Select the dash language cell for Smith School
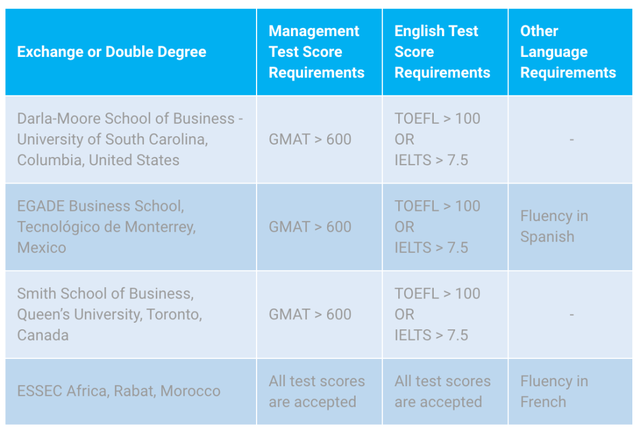This screenshot has width=640, height=430. 570,315
